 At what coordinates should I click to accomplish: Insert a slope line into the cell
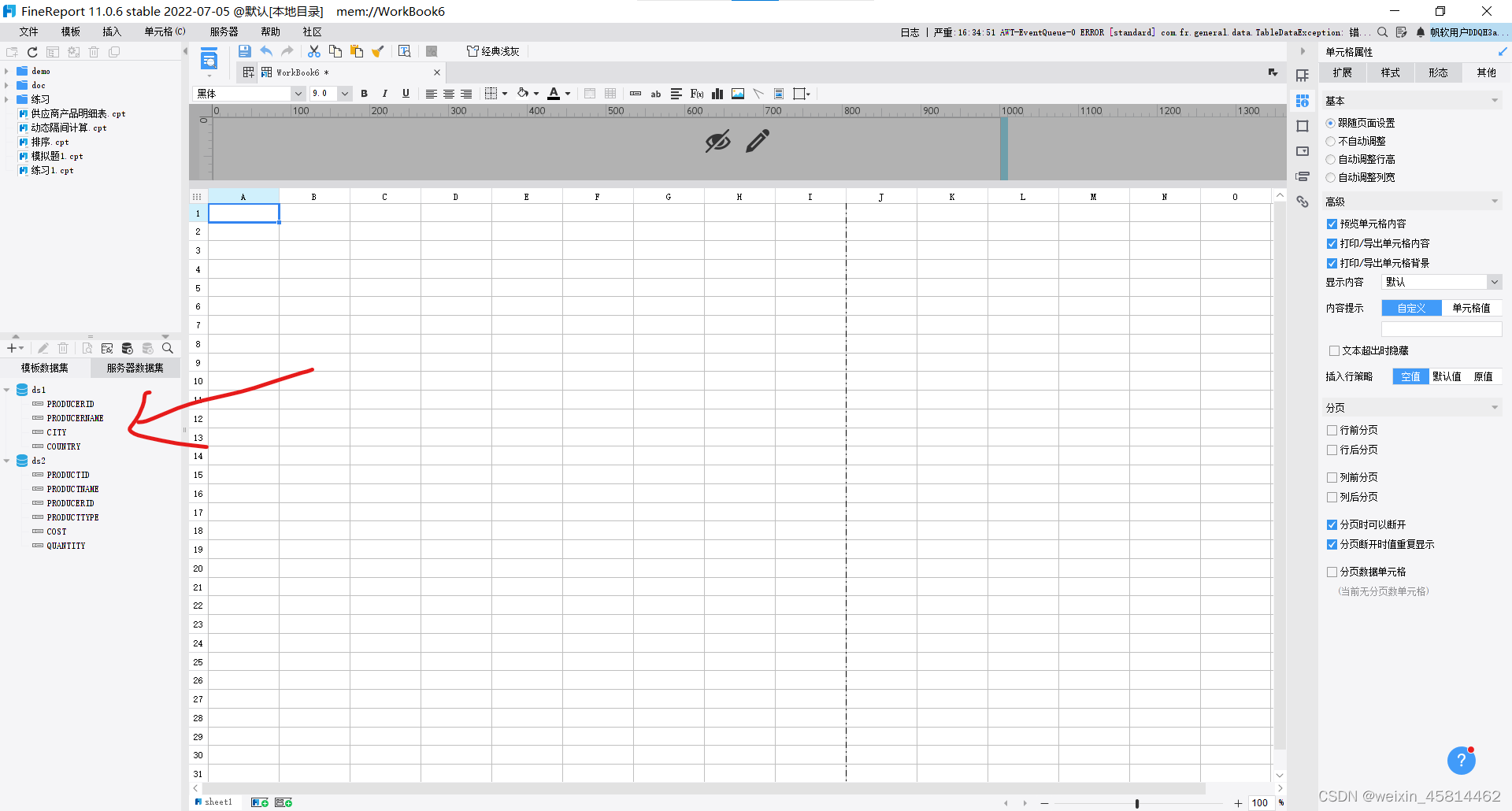click(x=758, y=94)
